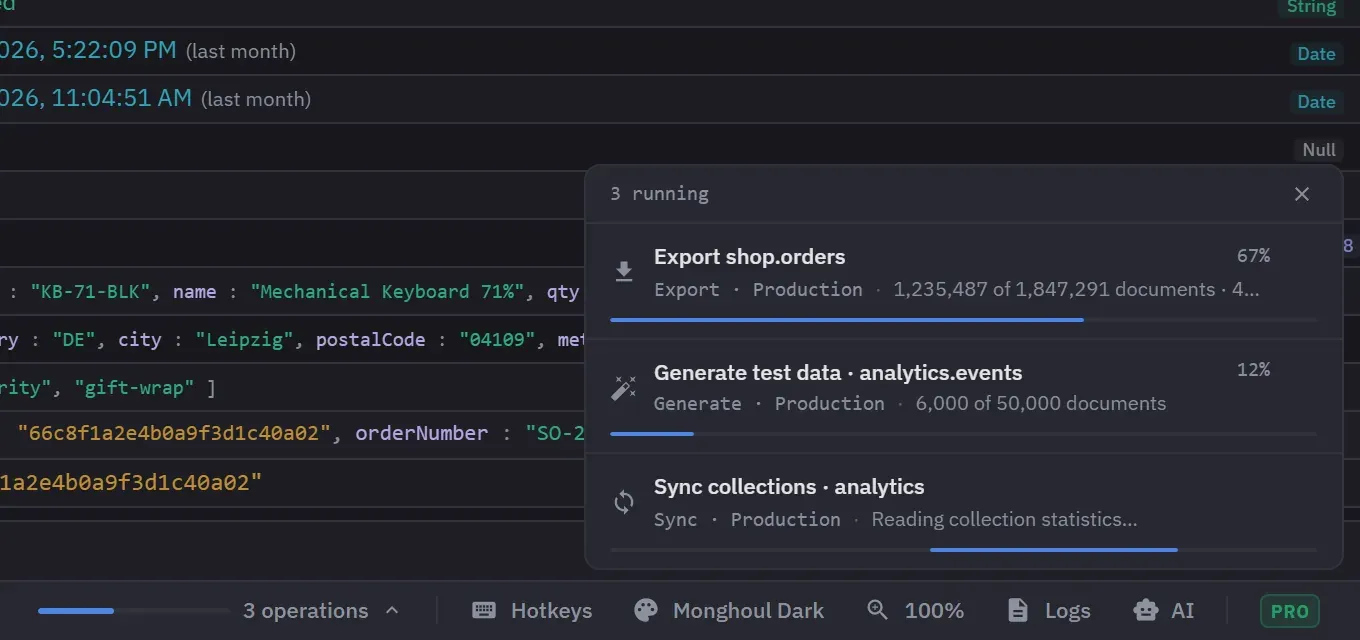Click the status bar operations progress bar
The height and width of the screenshot is (640, 1360).
[x=134, y=610]
